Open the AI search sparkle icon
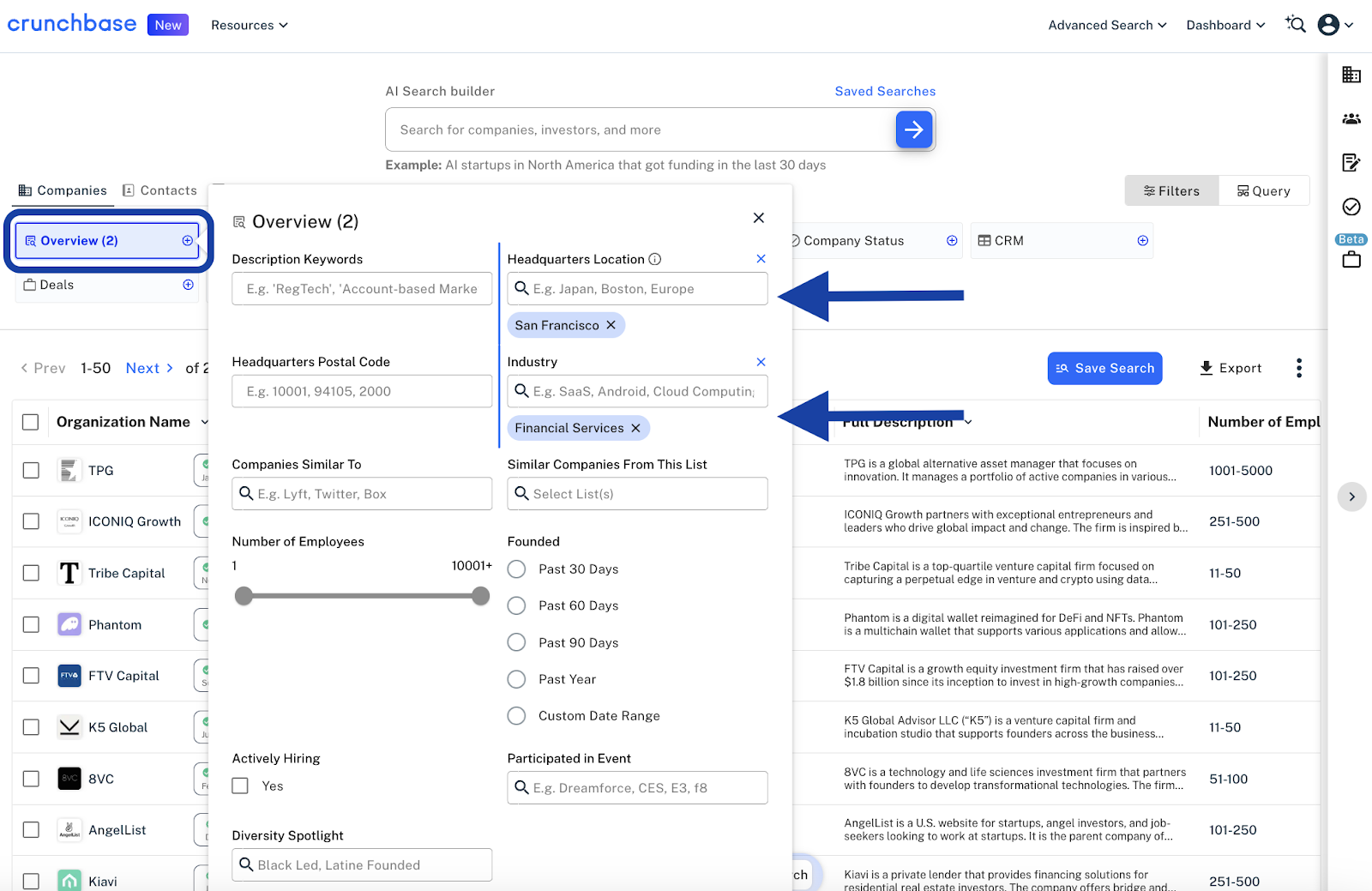 point(1295,24)
